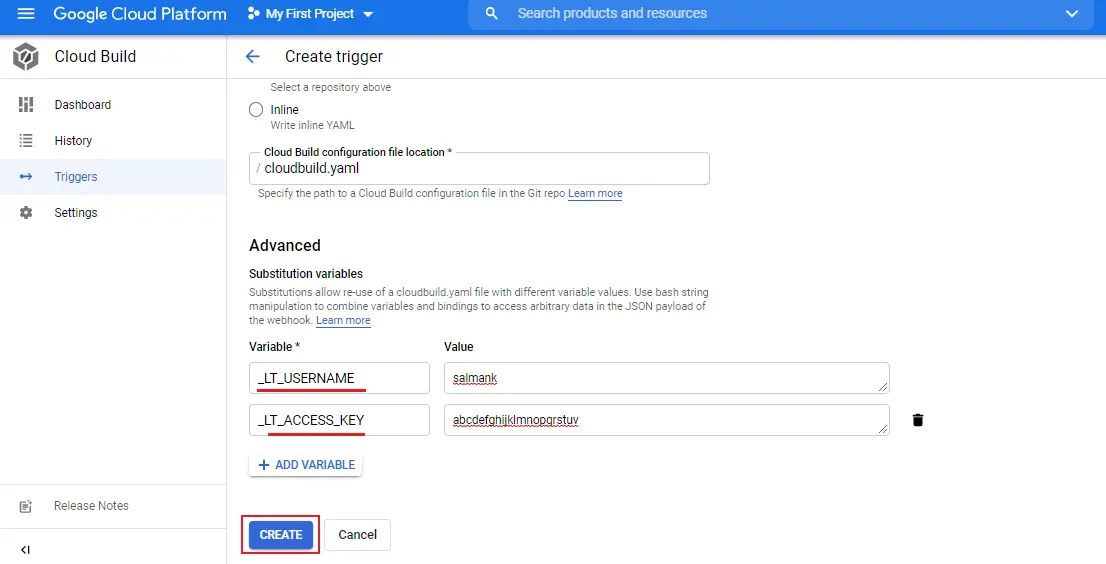Viewport: 1106px width, 564px height.
Task: Click the CREATE button
Action: (x=281, y=534)
